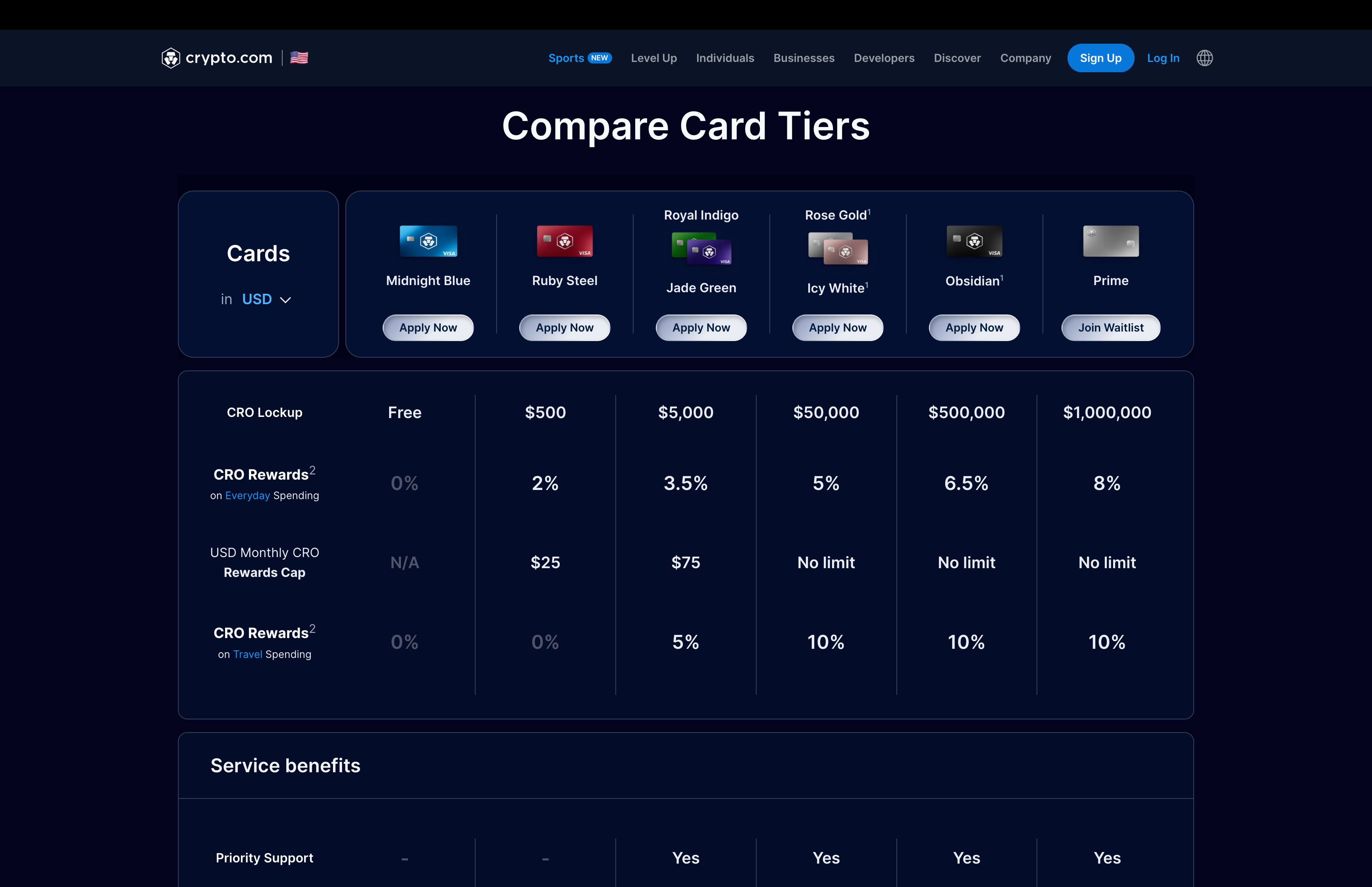Screen dimensions: 1372x887
Task: Click the CRO Lockup row label
Action: (x=265, y=413)
